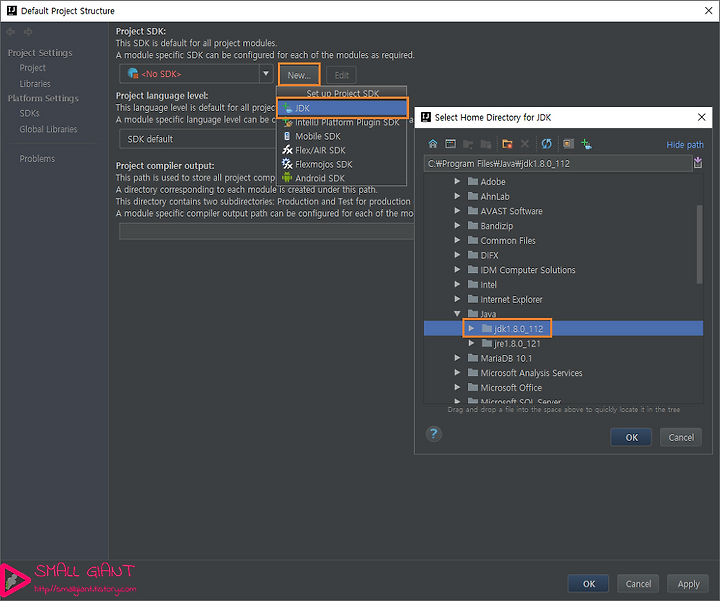The height and width of the screenshot is (601, 720).
Task: Expand the AhnLab folder
Action: pos(457,196)
